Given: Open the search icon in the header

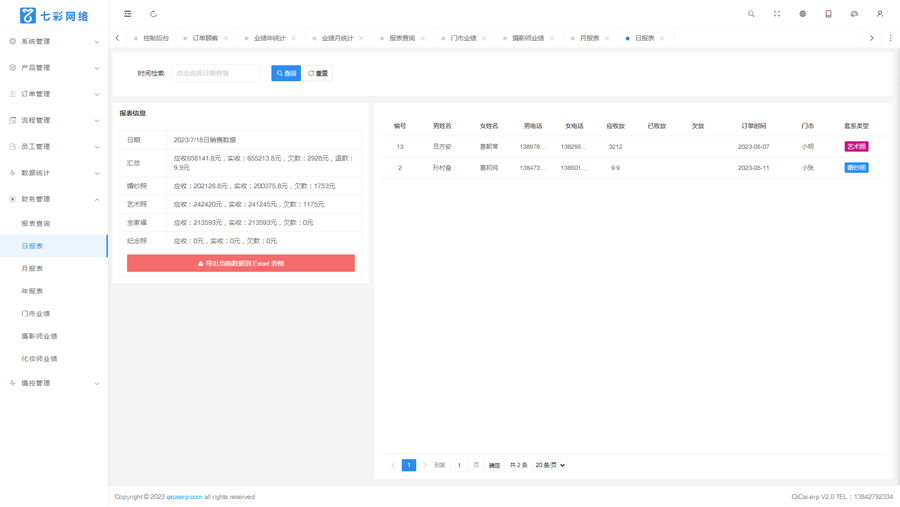Looking at the screenshot, I should point(751,14).
